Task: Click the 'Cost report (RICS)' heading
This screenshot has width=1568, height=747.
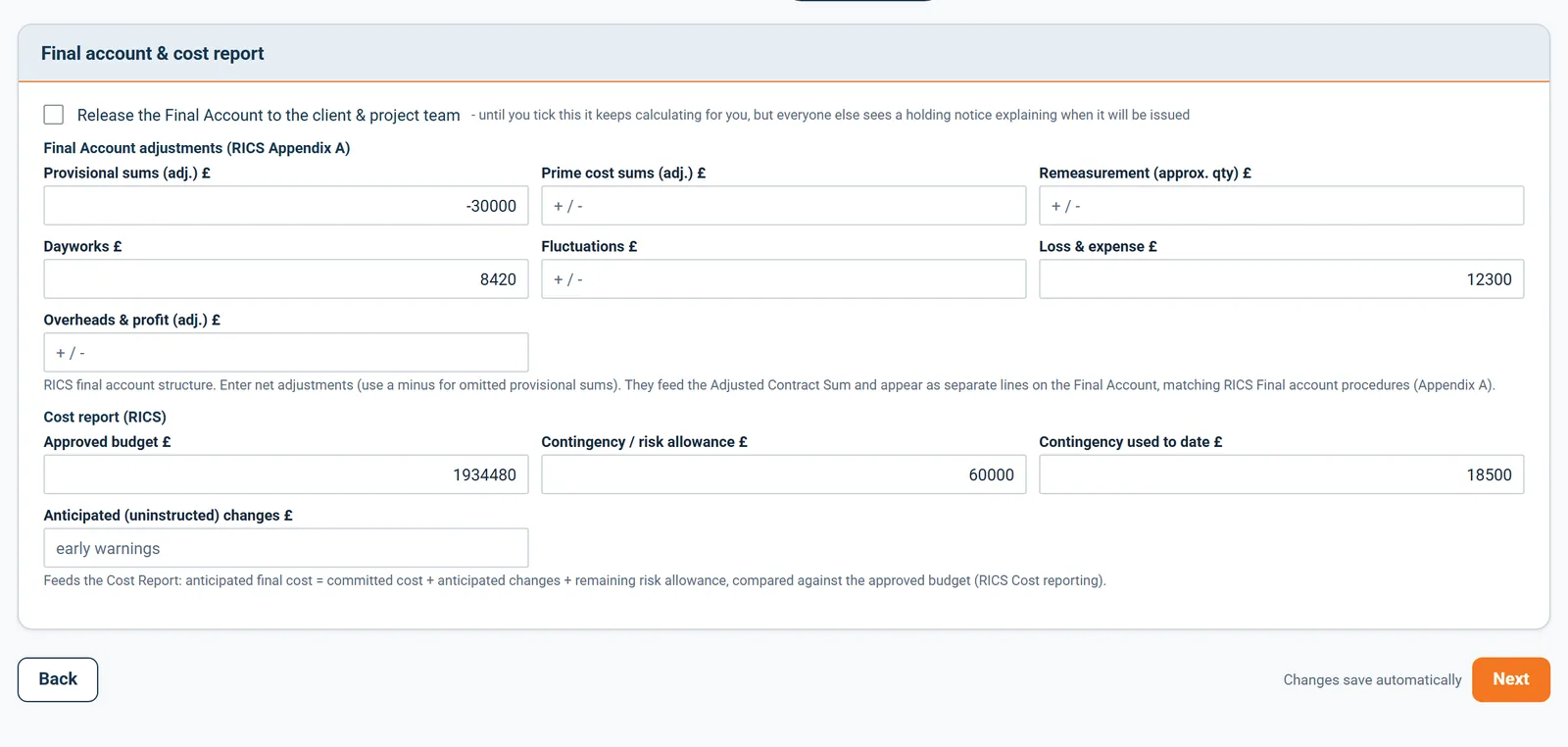Action: [105, 417]
